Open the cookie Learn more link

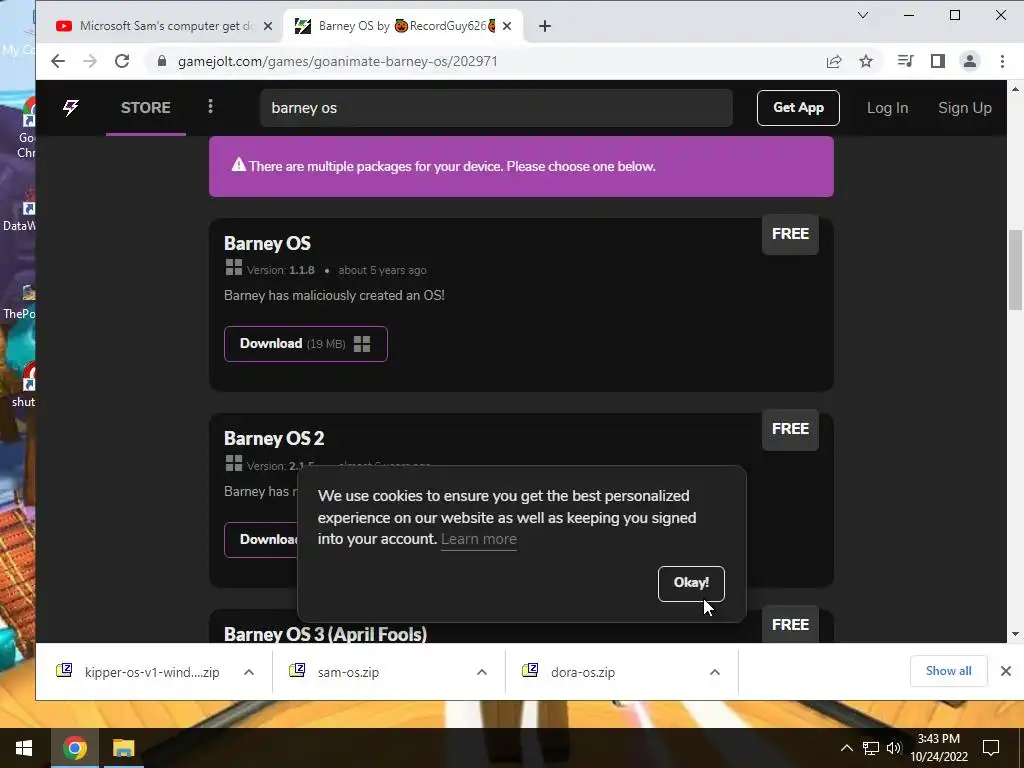tap(479, 539)
